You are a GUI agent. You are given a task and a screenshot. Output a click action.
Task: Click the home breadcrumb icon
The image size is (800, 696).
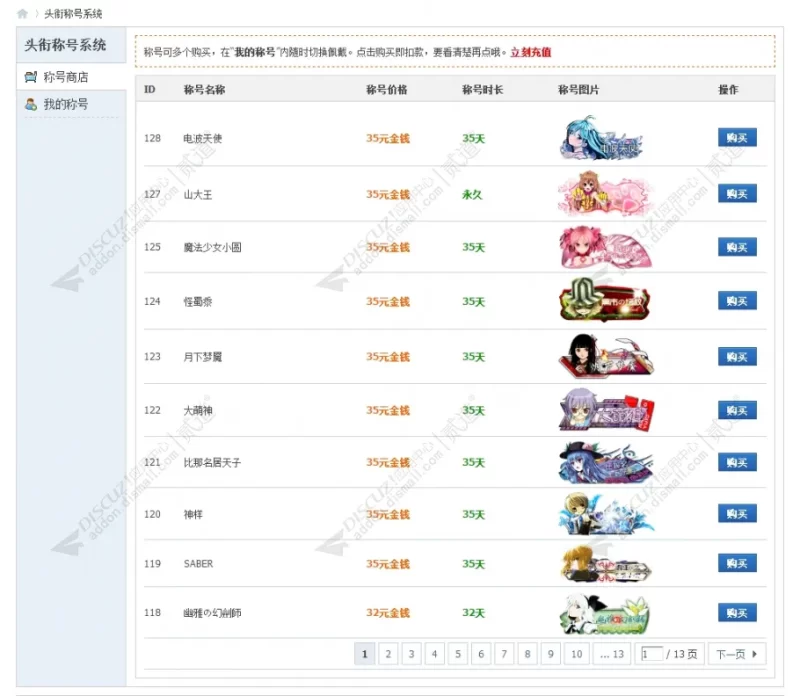tap(22, 14)
